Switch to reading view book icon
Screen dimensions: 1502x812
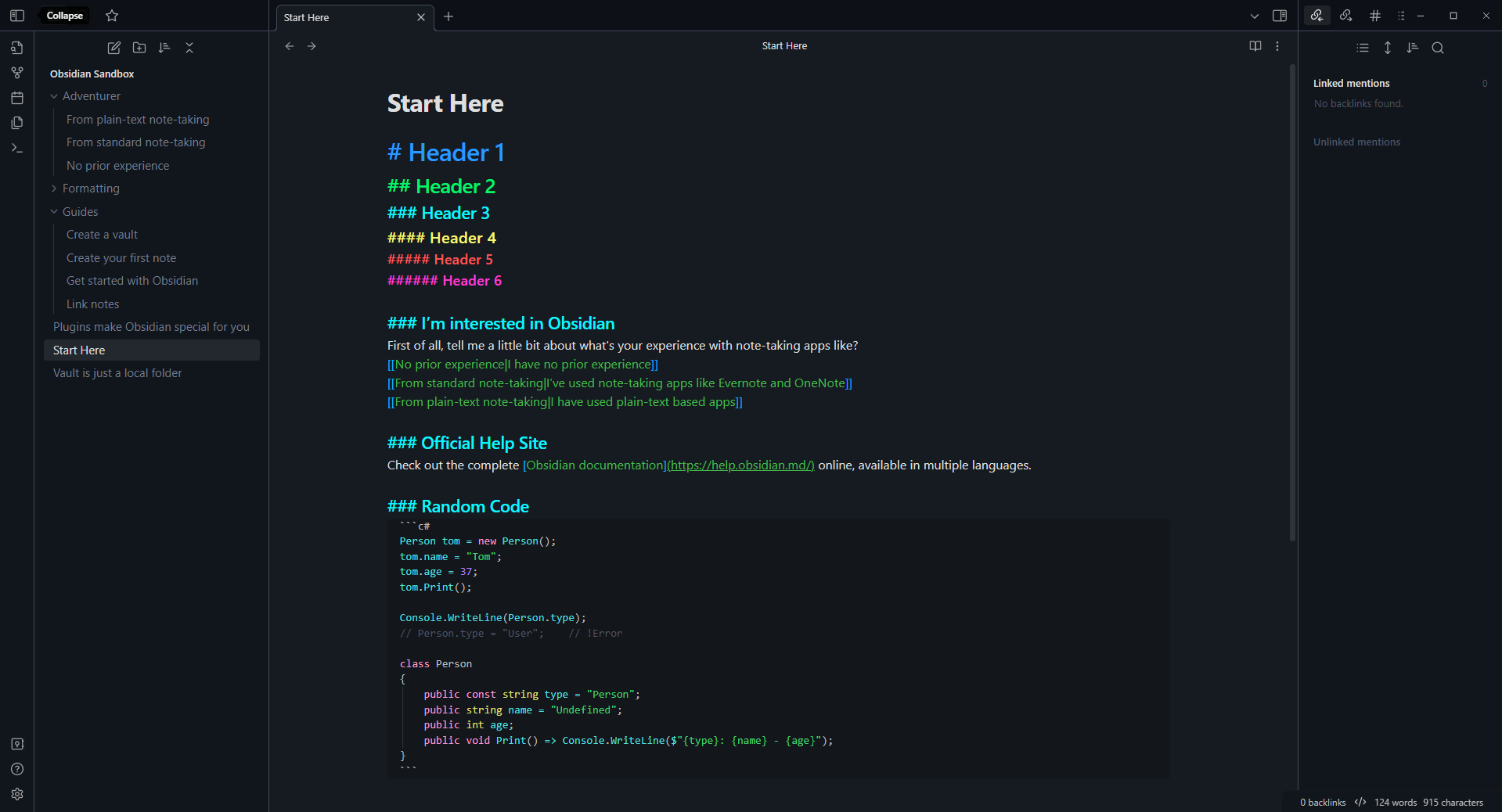pos(1255,46)
